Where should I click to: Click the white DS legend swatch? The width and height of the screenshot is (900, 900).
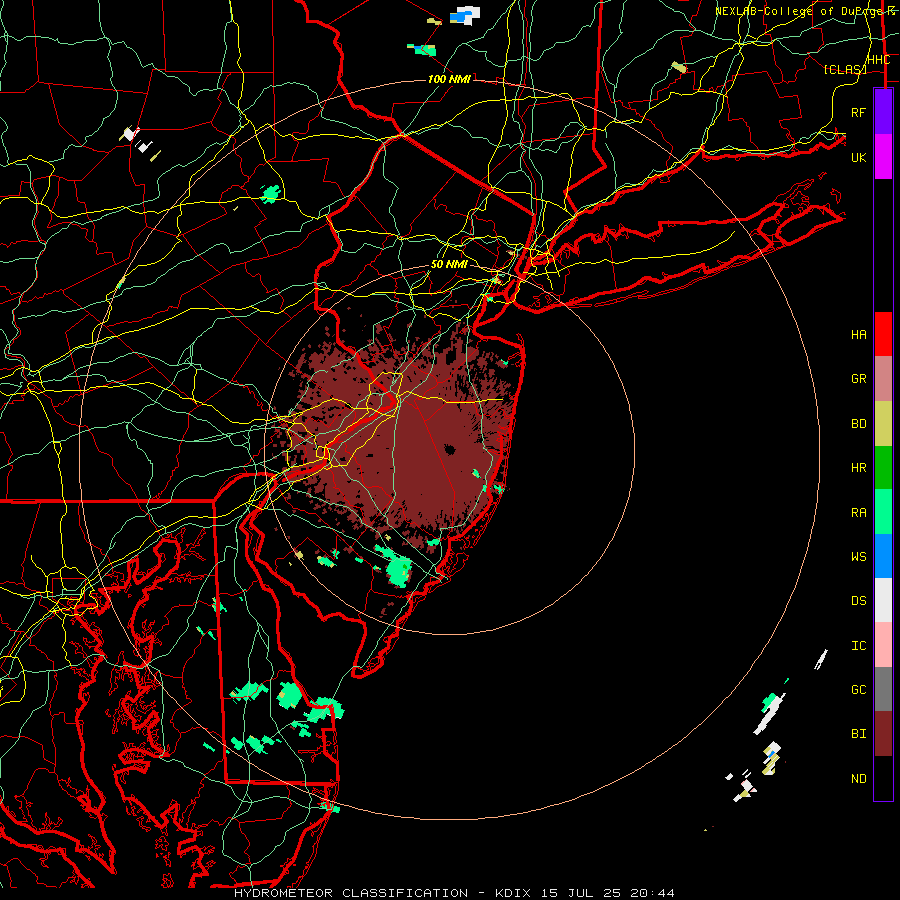coord(883,600)
